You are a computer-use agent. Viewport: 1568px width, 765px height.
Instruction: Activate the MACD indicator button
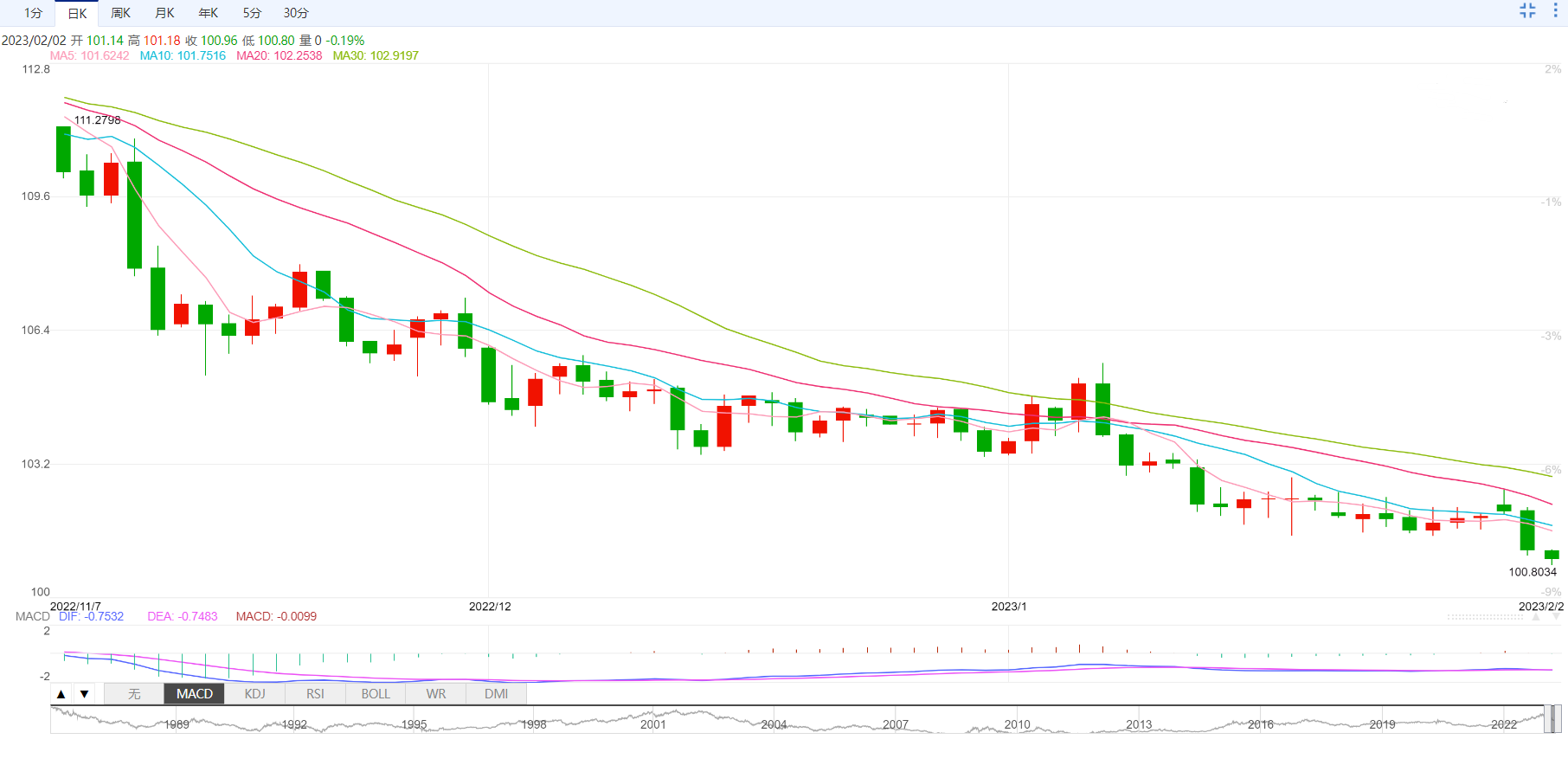[x=195, y=694]
